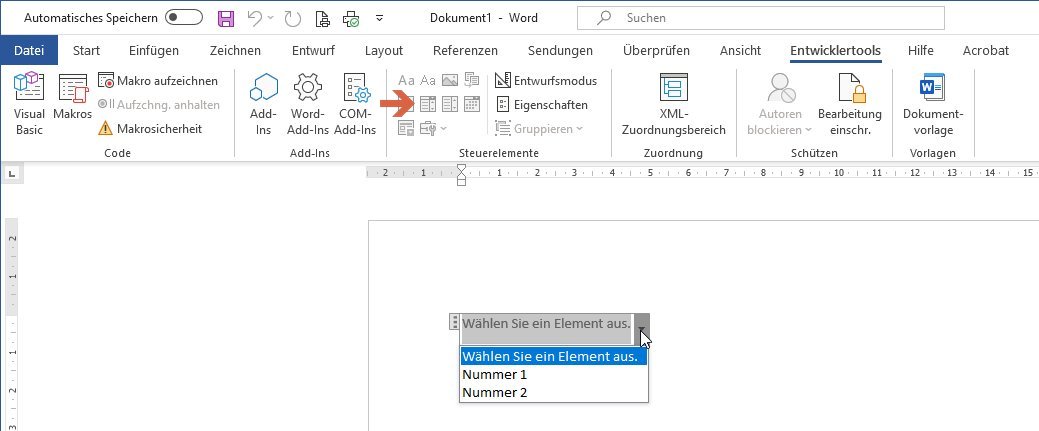Open the Ansicht tab

pos(740,50)
